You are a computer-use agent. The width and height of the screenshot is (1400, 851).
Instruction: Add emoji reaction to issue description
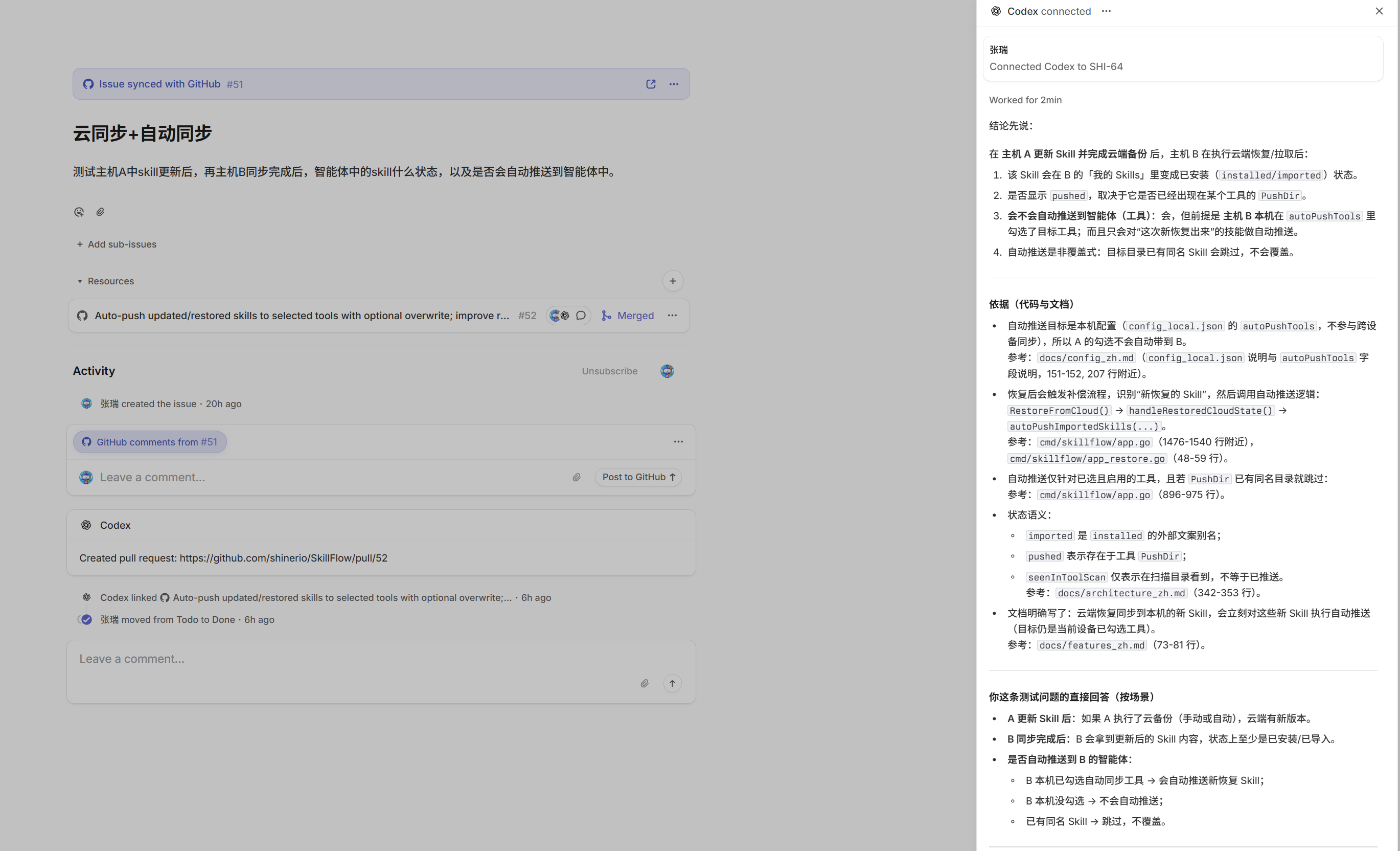point(79,212)
